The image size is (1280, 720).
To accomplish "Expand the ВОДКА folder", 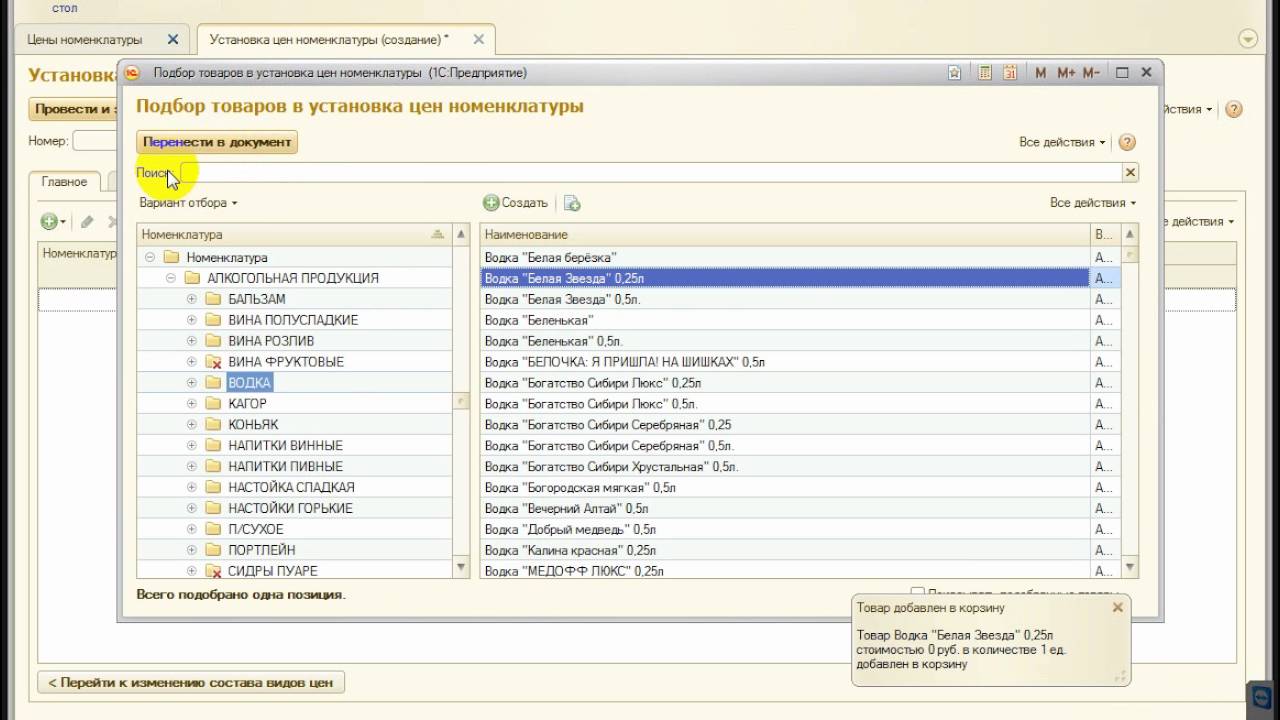I will (x=192, y=383).
